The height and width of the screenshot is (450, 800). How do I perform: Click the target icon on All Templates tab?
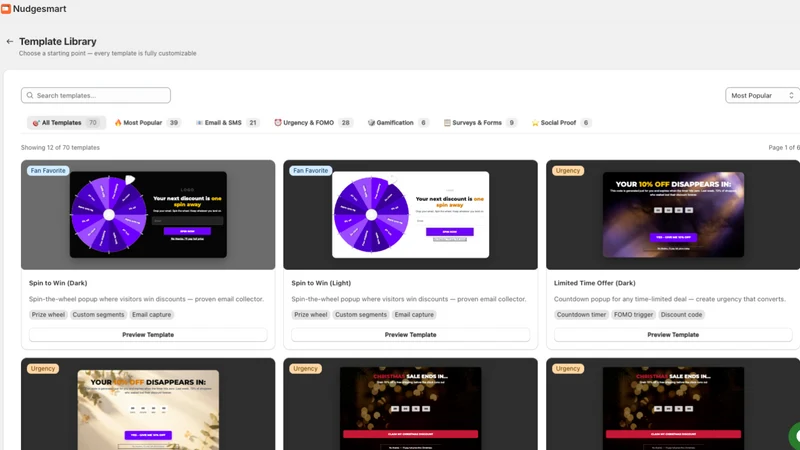36,122
